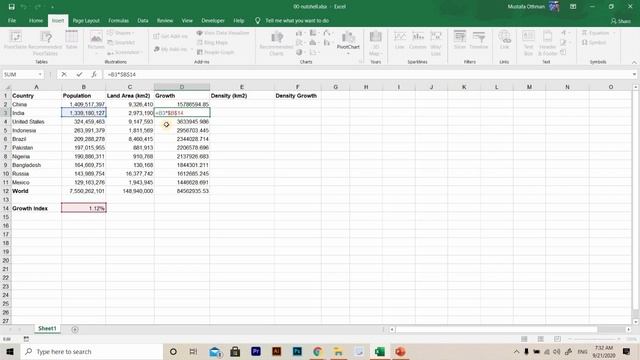The height and width of the screenshot is (360, 640).
Task: Select the Density Growth header cell
Action: click(x=297, y=96)
